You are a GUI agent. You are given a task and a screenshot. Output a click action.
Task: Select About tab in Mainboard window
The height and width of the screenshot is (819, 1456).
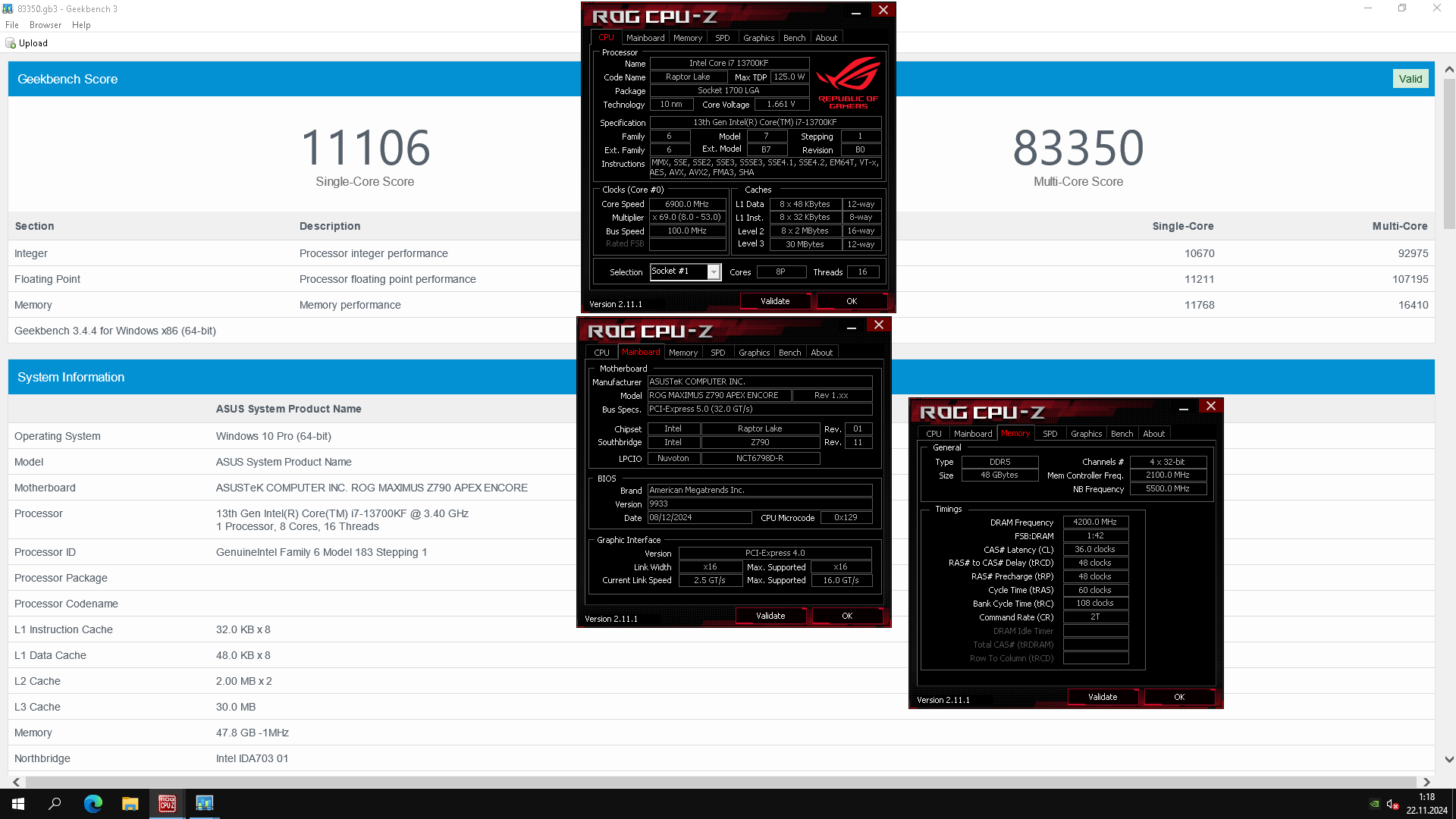pyautogui.click(x=822, y=353)
